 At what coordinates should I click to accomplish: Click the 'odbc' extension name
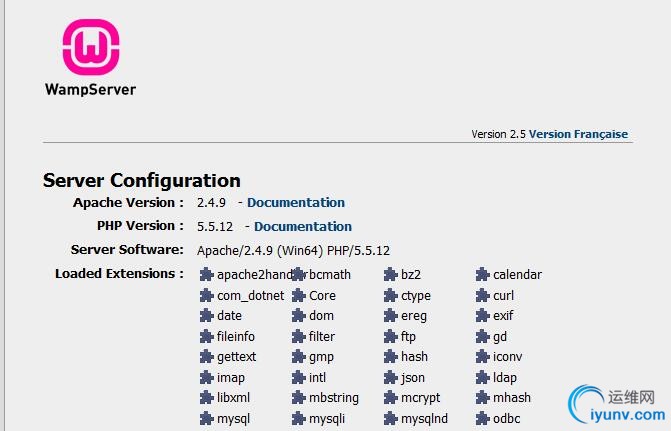(507, 418)
